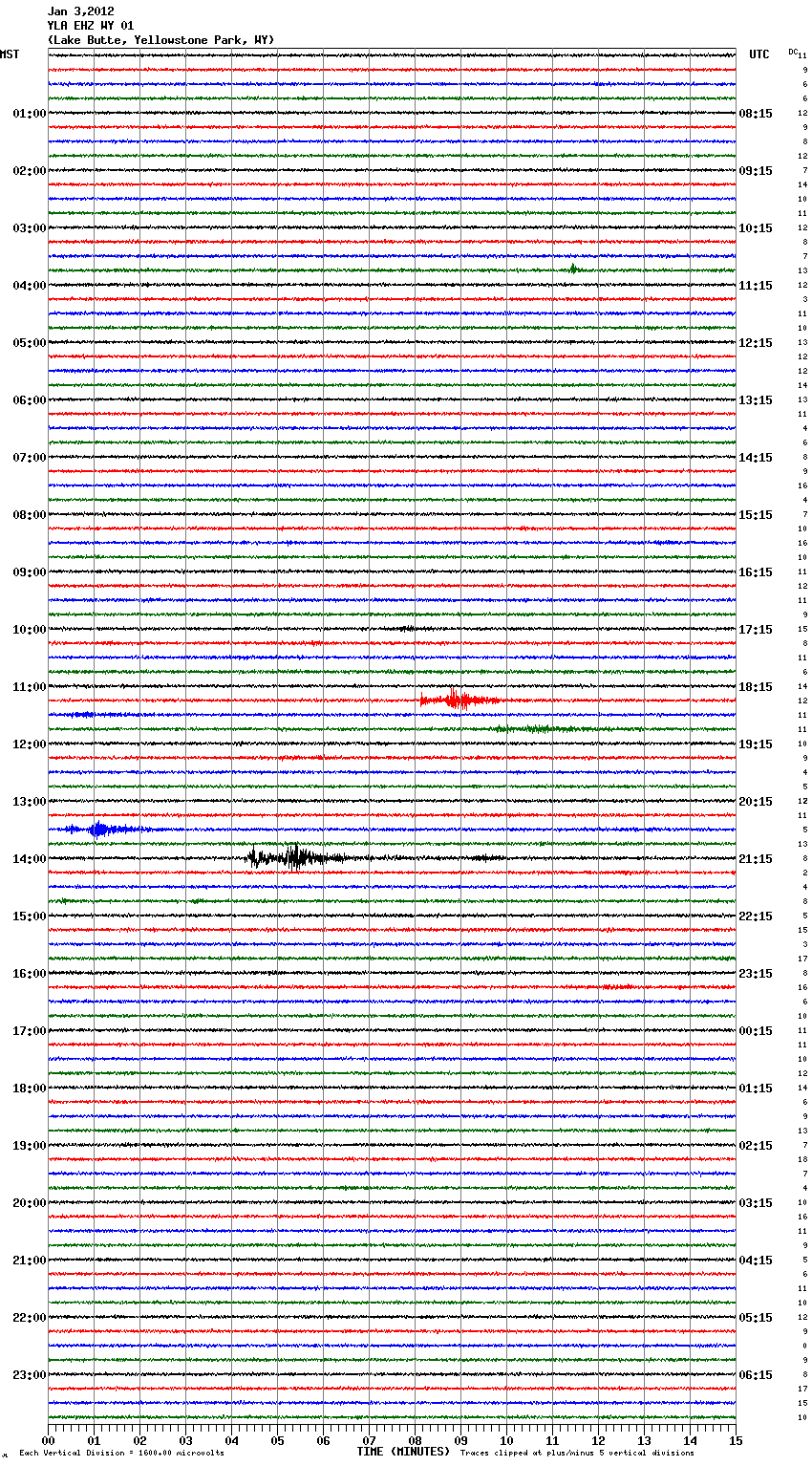Click the Lake Butte, Yellowstone Park location text

pyautogui.click(x=160, y=40)
